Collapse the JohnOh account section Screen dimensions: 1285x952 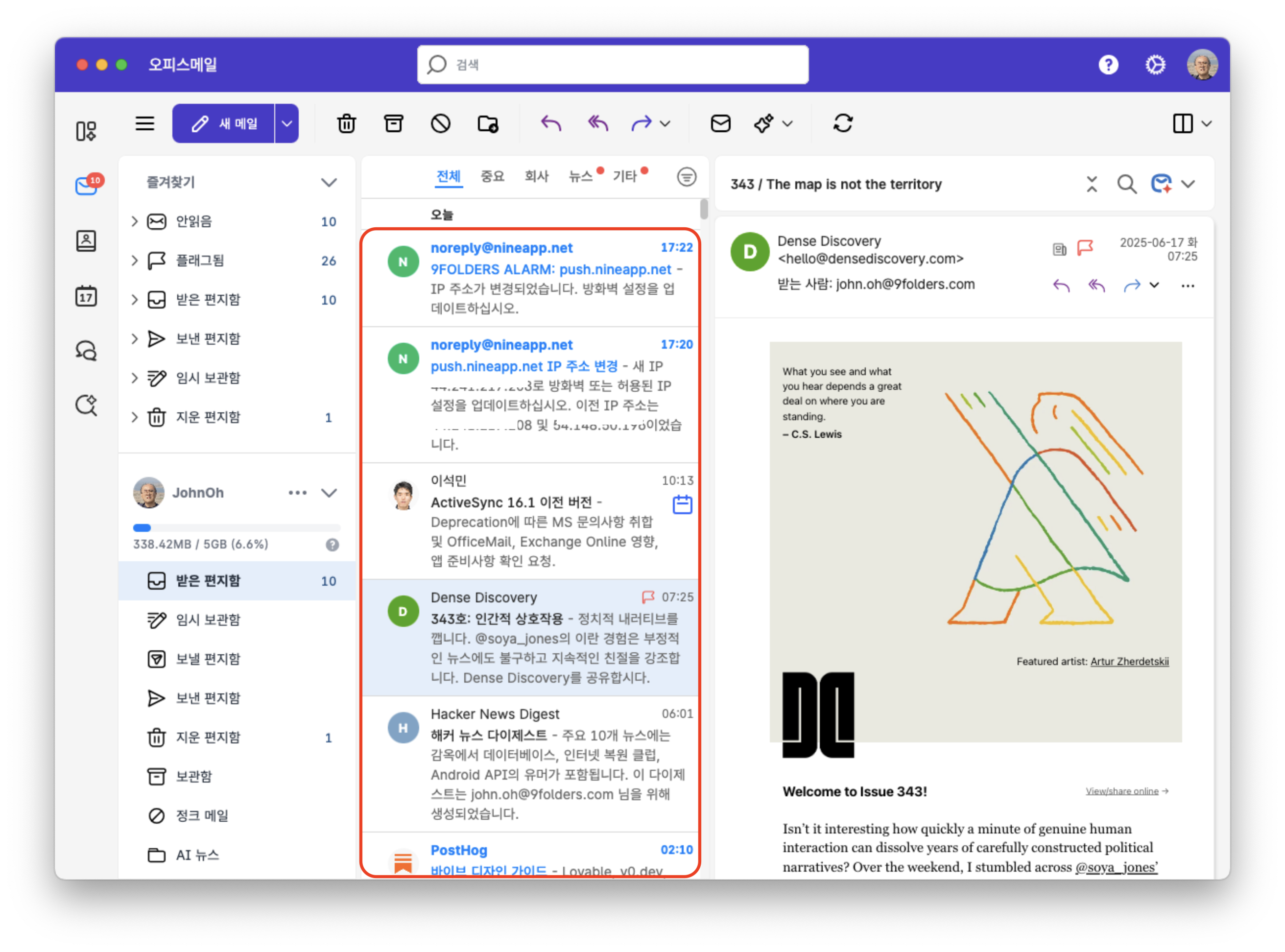click(329, 493)
